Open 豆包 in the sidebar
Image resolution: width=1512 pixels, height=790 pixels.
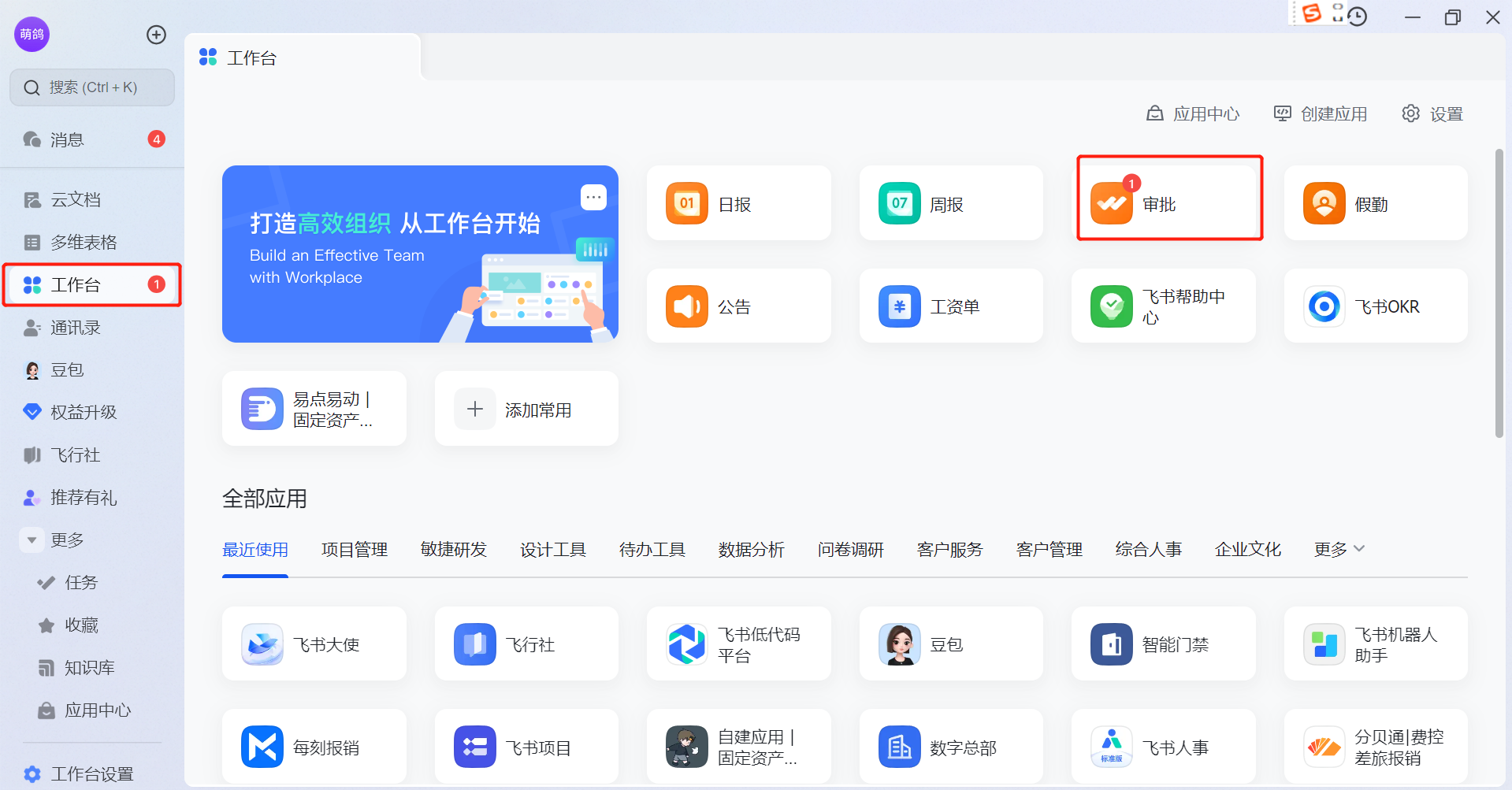click(x=92, y=370)
